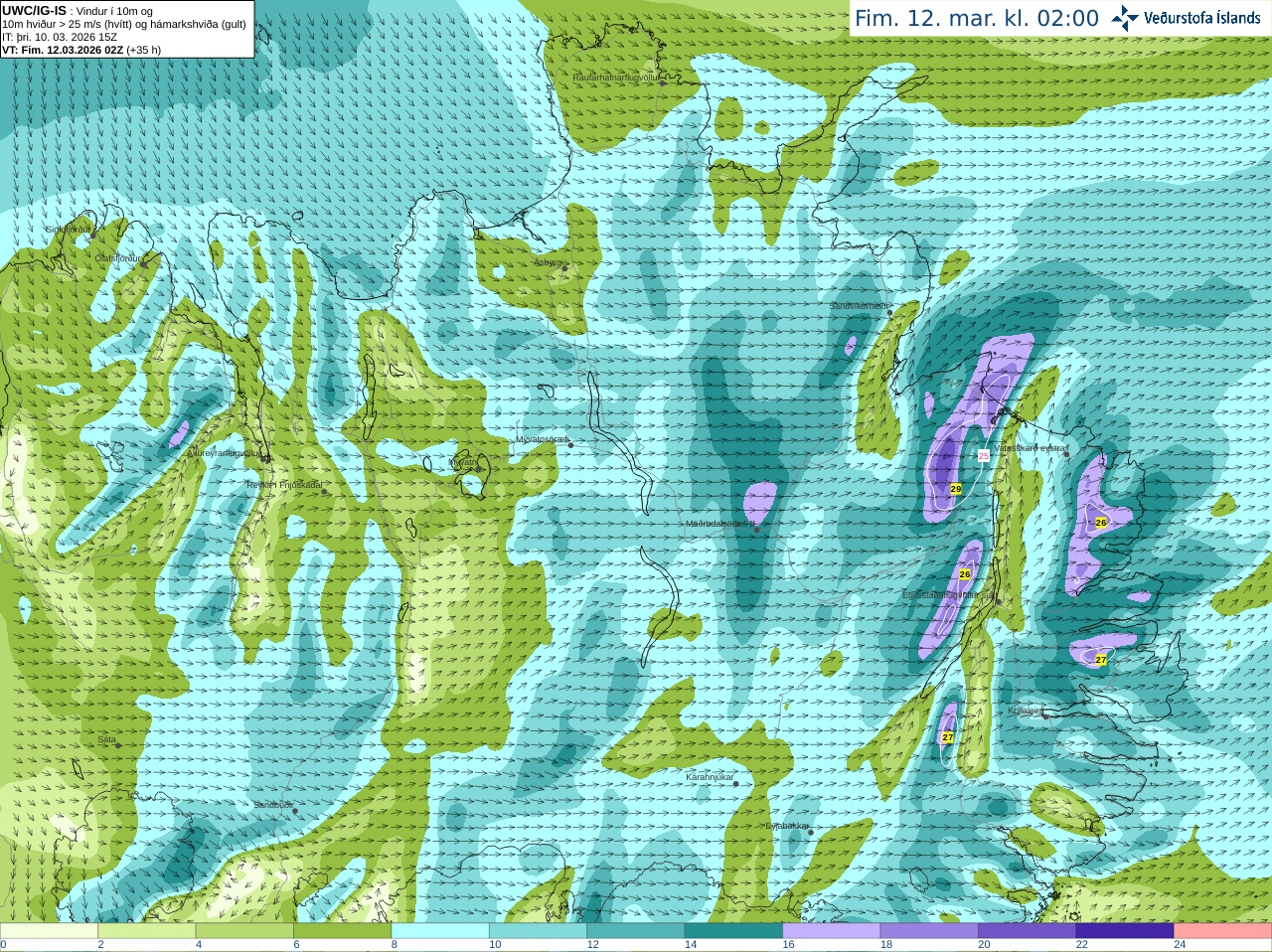Click the yellow 26 marker above Egilsstaðaflugvöllur
Screen dimensions: 1272x952
tap(965, 574)
